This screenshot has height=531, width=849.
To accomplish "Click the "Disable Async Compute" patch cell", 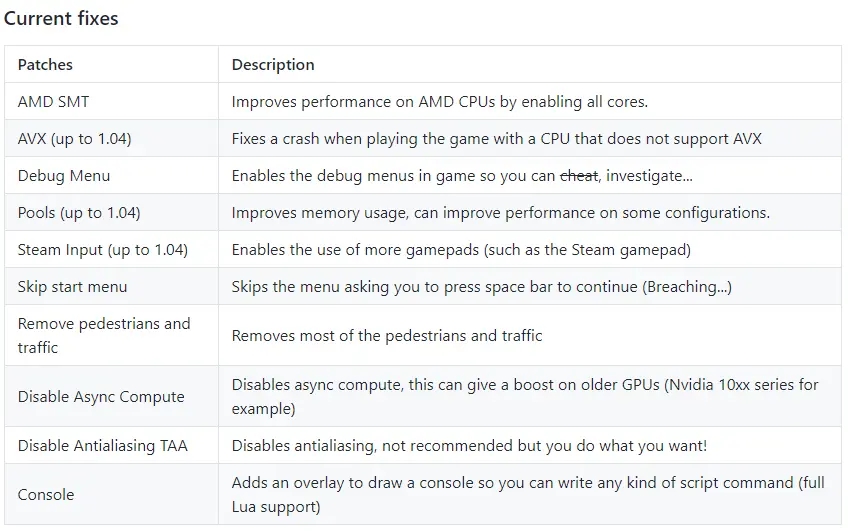I will (101, 396).
